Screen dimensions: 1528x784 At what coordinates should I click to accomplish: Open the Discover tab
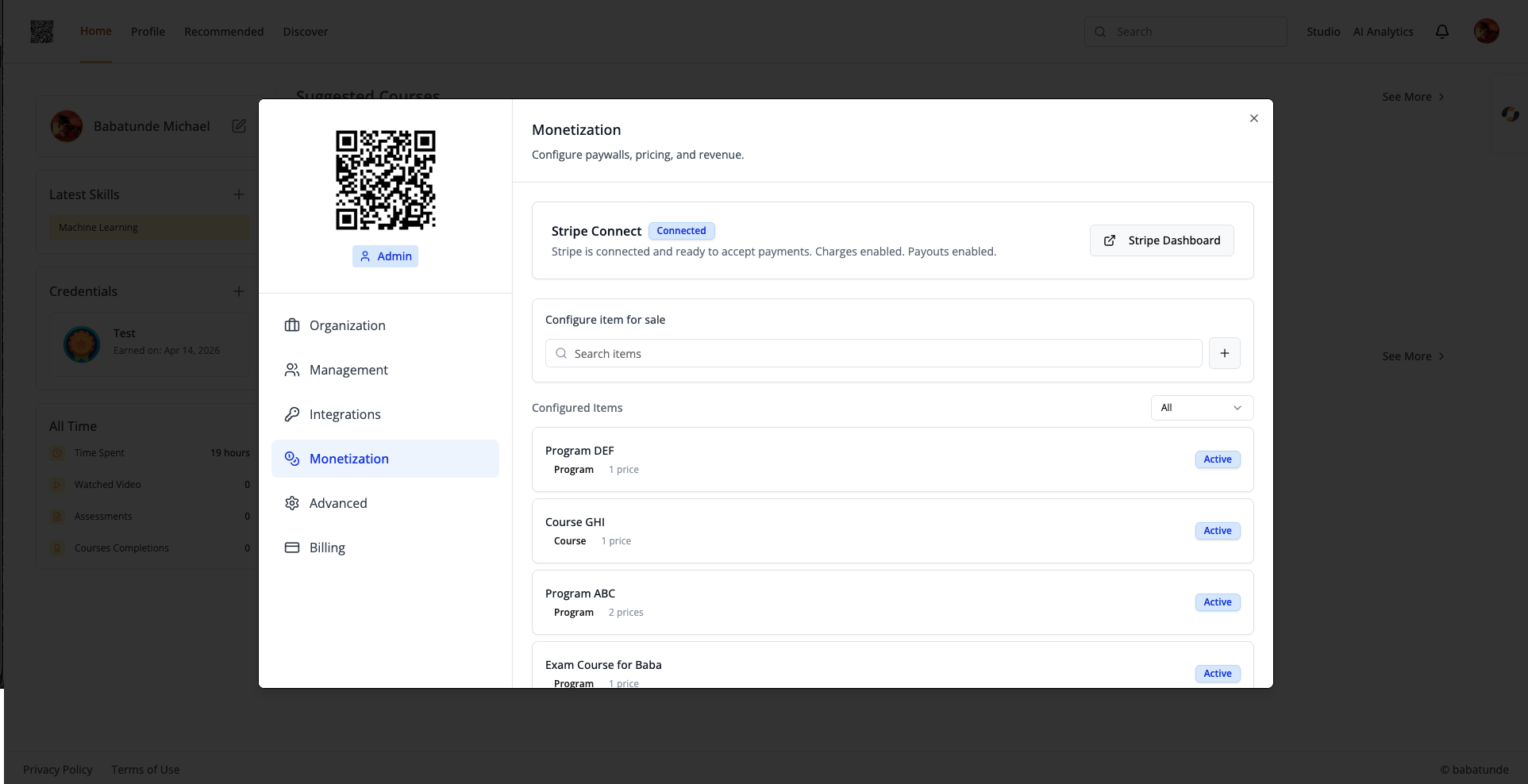click(x=306, y=32)
